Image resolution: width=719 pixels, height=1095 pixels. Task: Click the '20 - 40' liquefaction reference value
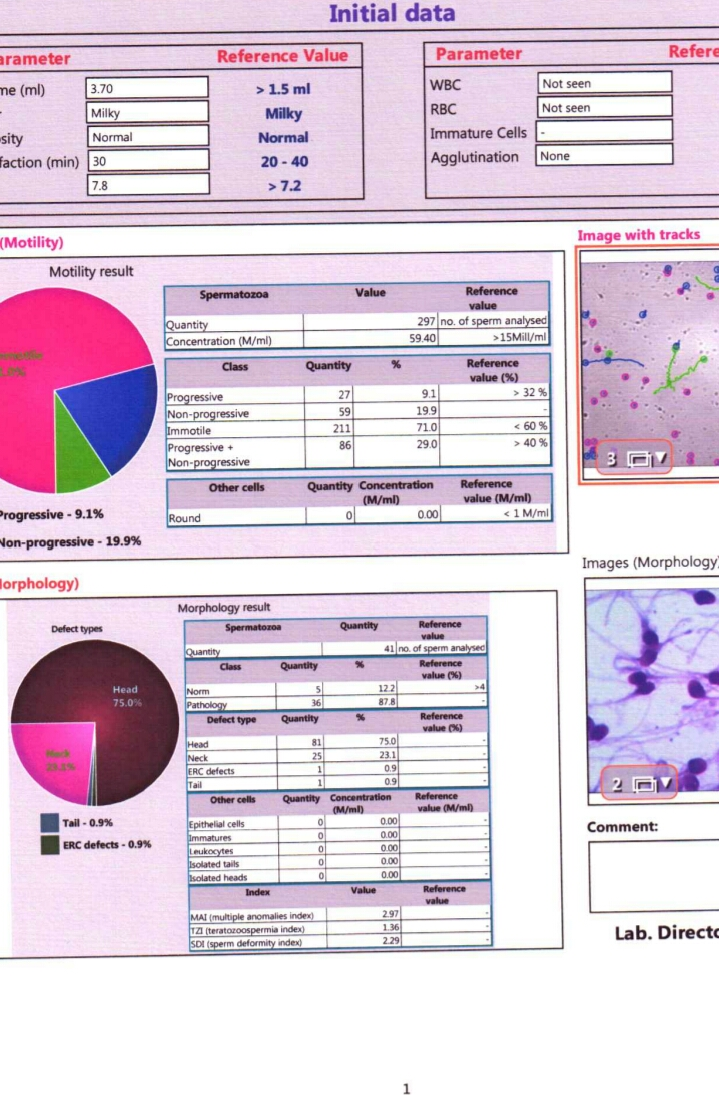(284, 161)
